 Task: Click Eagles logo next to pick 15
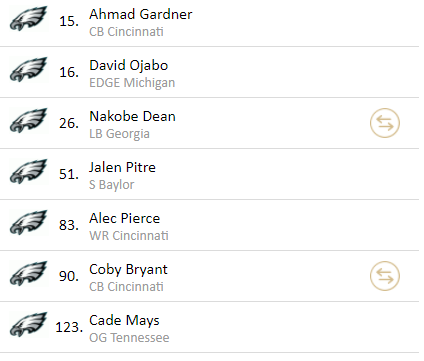point(28,19)
